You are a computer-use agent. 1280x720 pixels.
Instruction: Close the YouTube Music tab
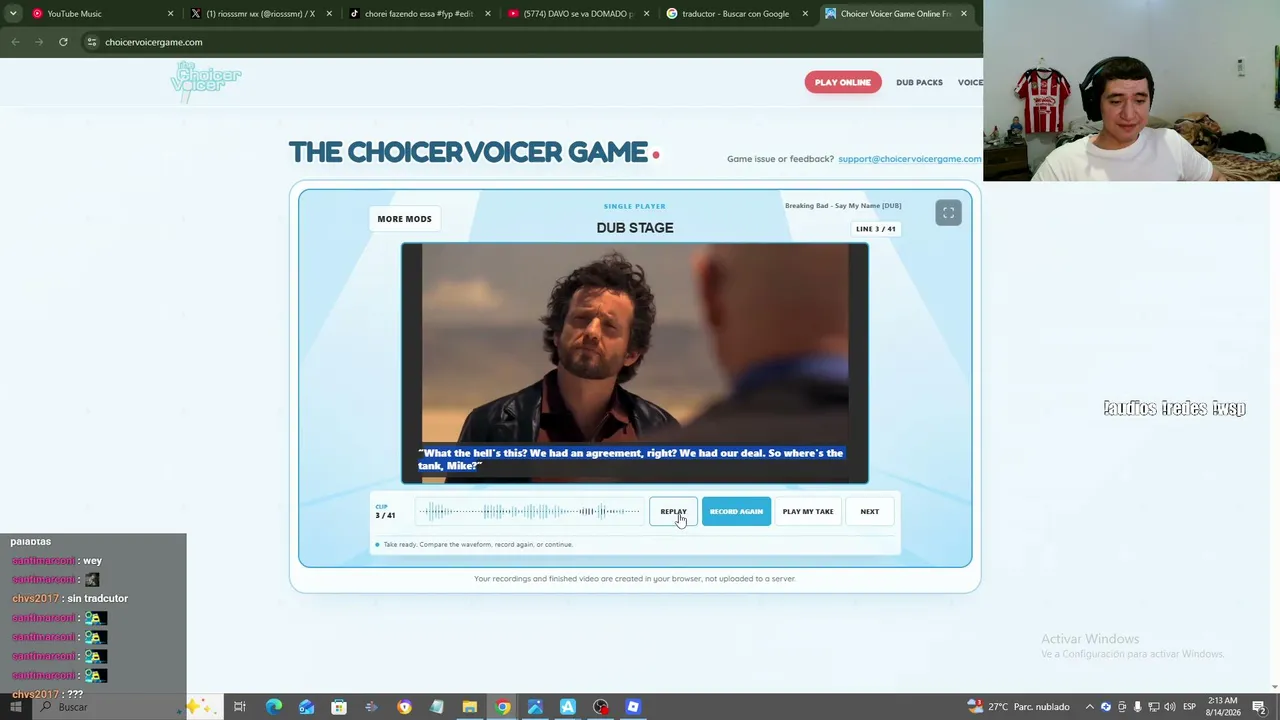tap(170, 14)
